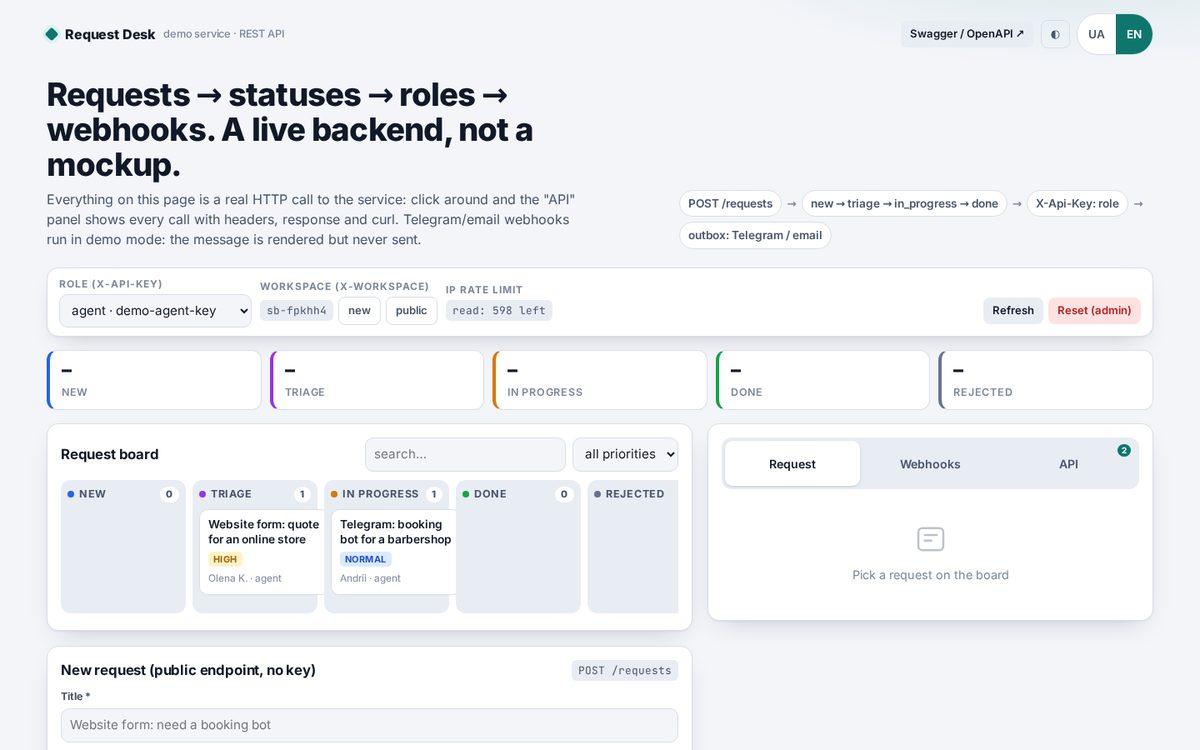The image size is (1200, 750).
Task: Click the 'POST /requests' flow chip
Action: click(730, 204)
